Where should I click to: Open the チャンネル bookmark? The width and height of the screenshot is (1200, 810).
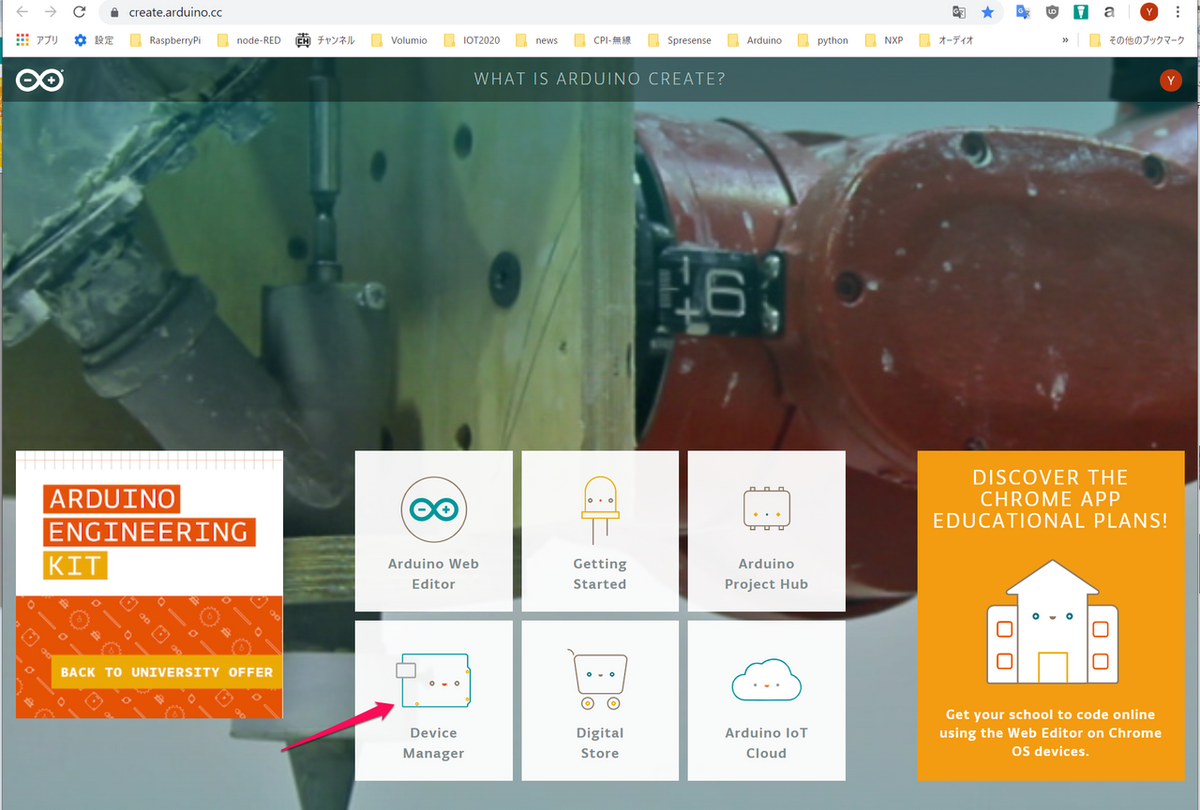(x=325, y=41)
